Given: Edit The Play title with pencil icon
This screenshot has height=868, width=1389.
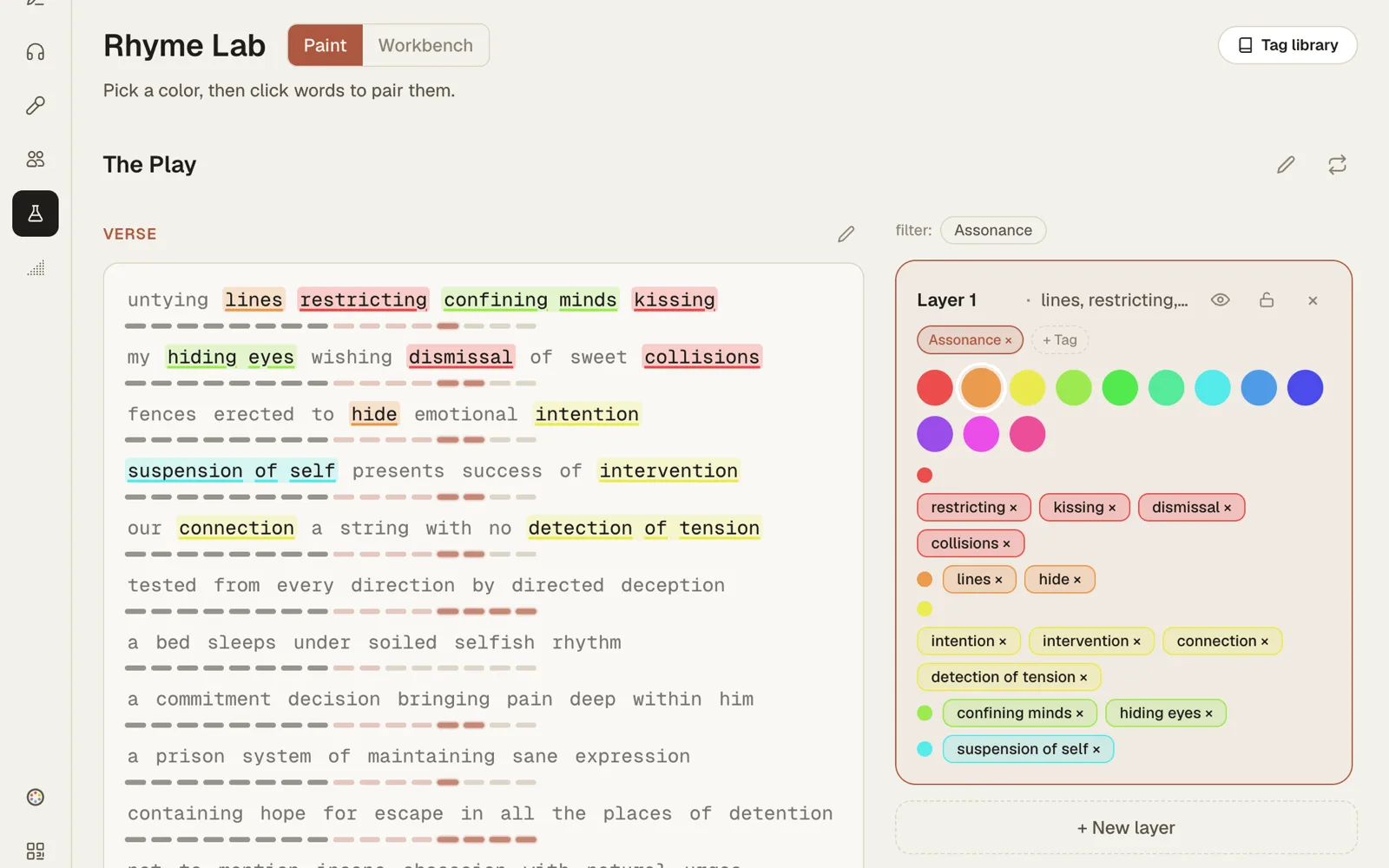Looking at the screenshot, I should point(1286,165).
